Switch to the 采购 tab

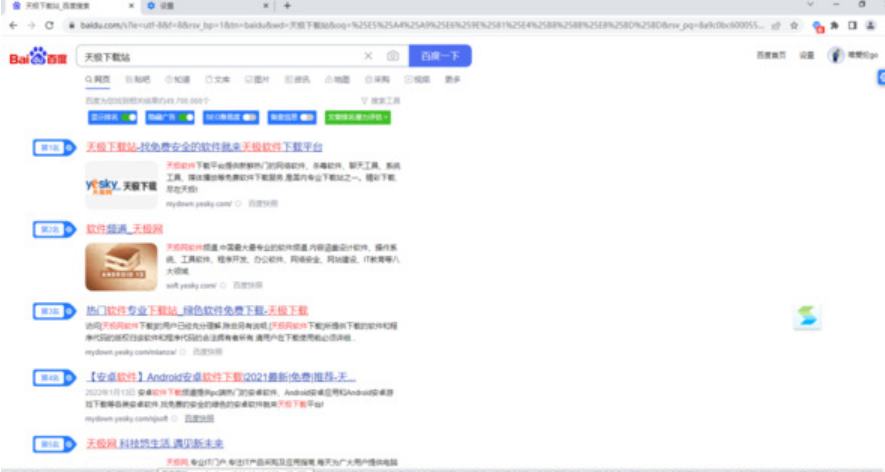(x=378, y=80)
